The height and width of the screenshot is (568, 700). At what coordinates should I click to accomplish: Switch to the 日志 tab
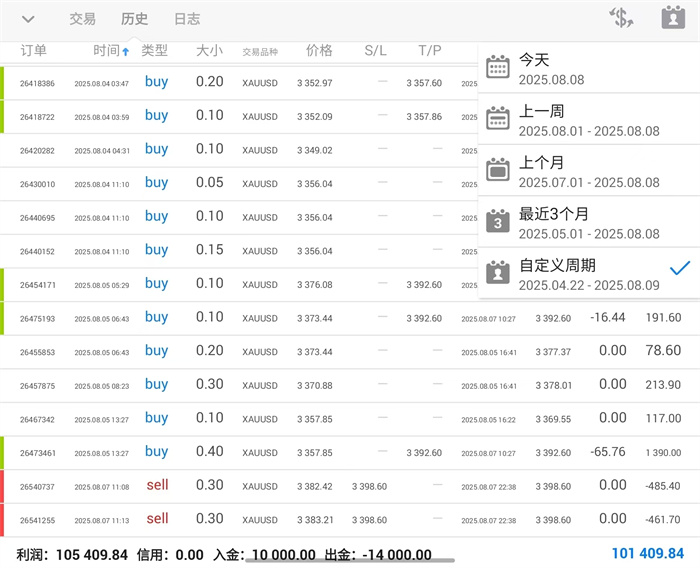[187, 19]
